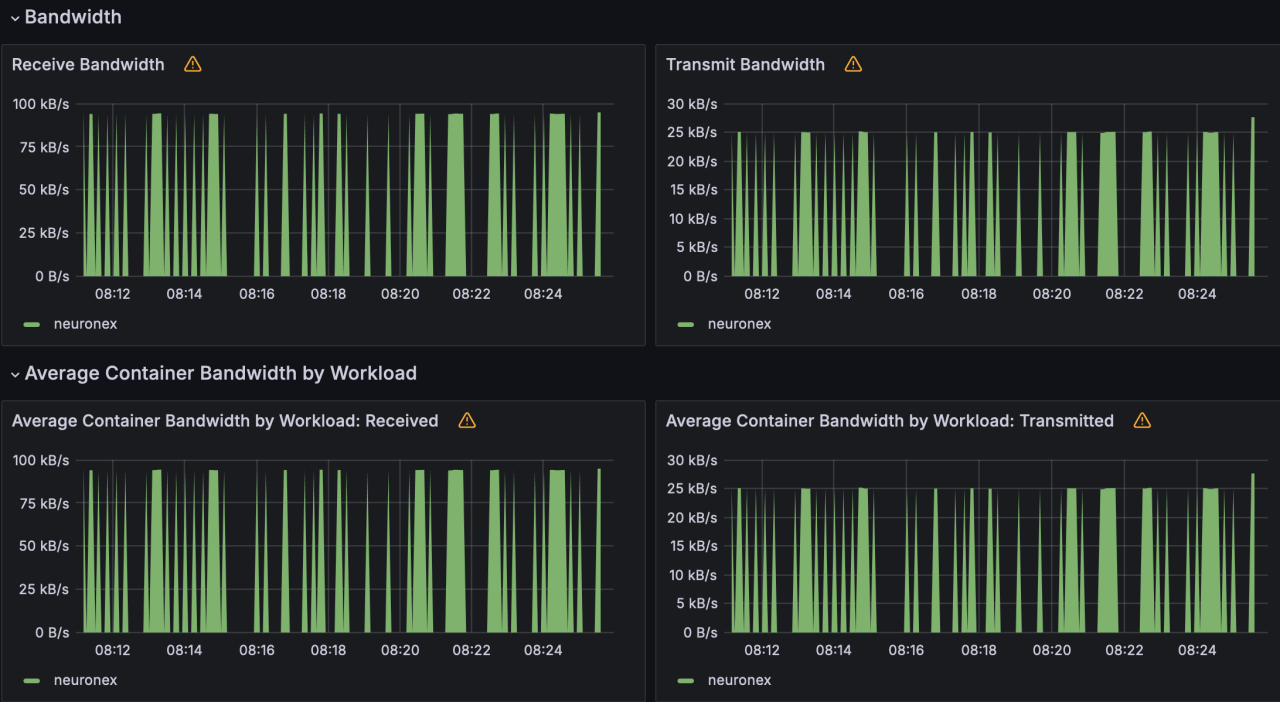Click Average Container Bandwidth by Workload row title
The height and width of the screenshot is (702, 1280).
(x=220, y=373)
